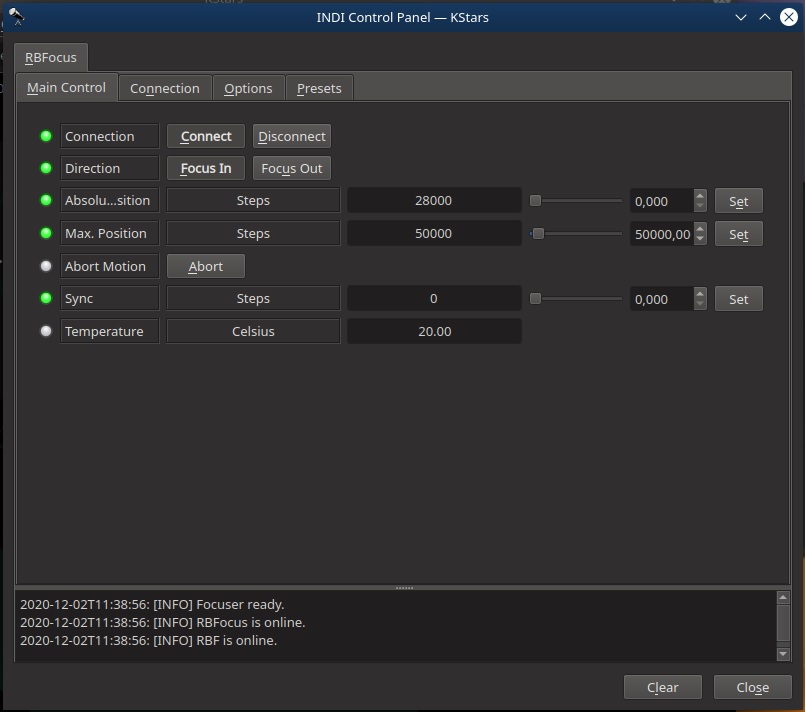Open the Options tab
806x712 pixels.
coord(248,88)
